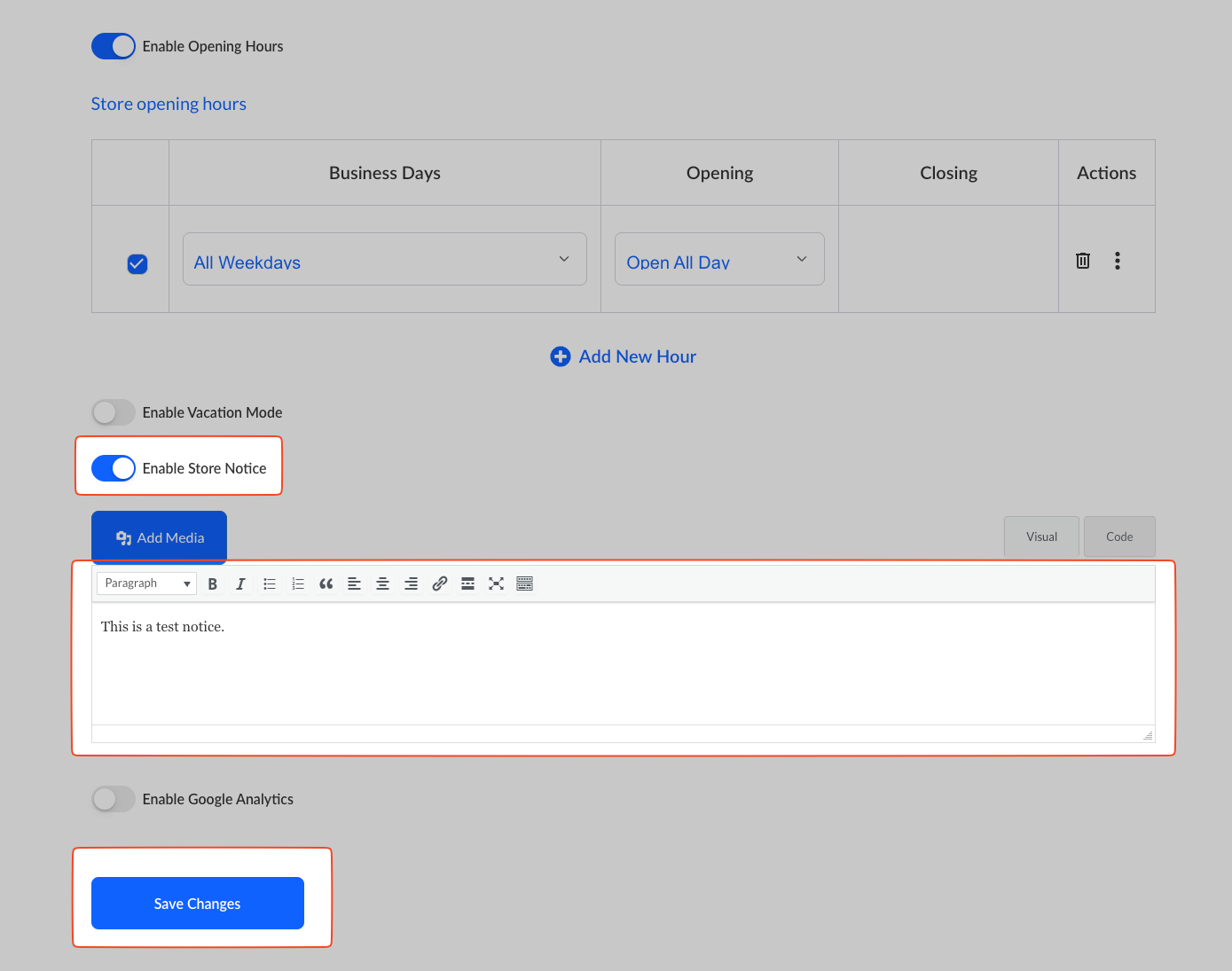Disable the Enable Opening Hours toggle

tap(114, 46)
